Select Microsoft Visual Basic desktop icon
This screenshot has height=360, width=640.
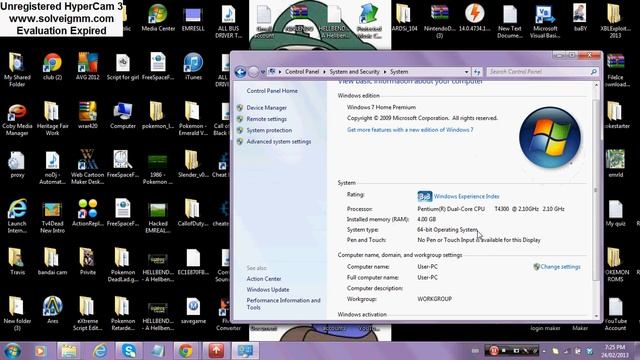(545, 22)
